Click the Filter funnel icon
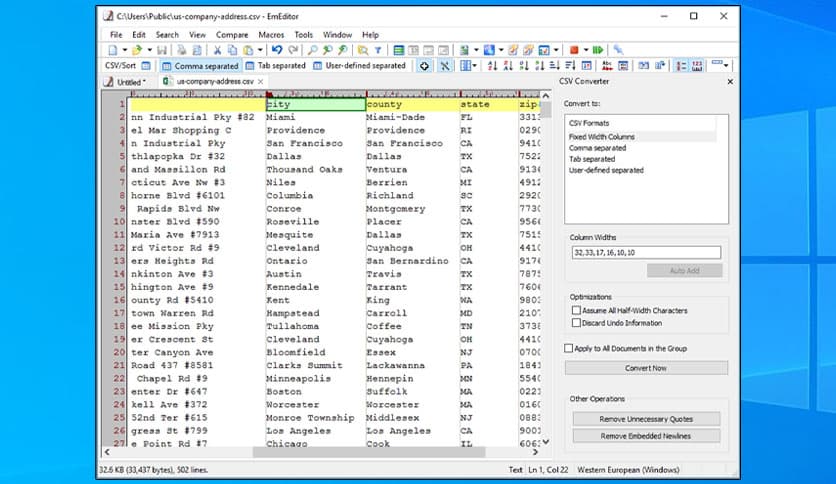 tap(378, 50)
